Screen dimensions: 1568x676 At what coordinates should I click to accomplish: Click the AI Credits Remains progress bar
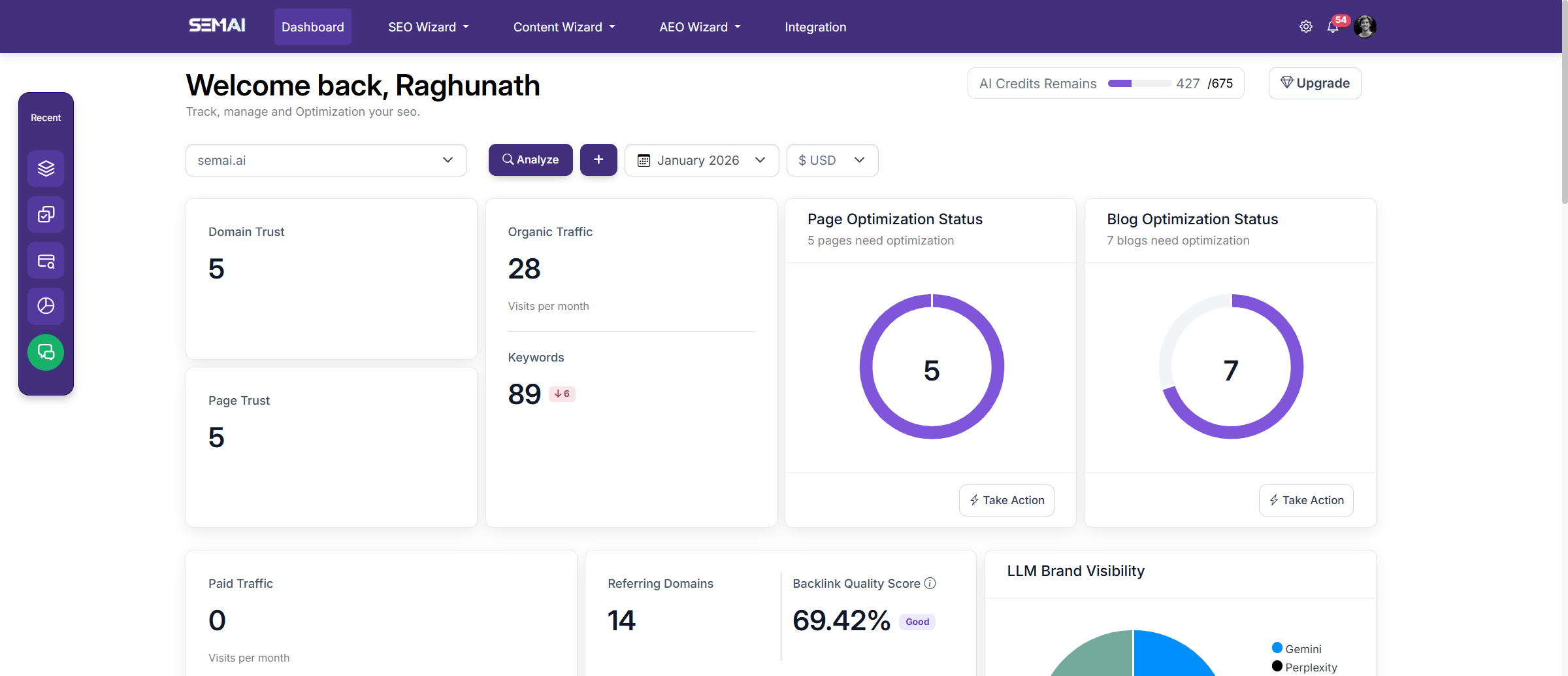click(x=1139, y=84)
